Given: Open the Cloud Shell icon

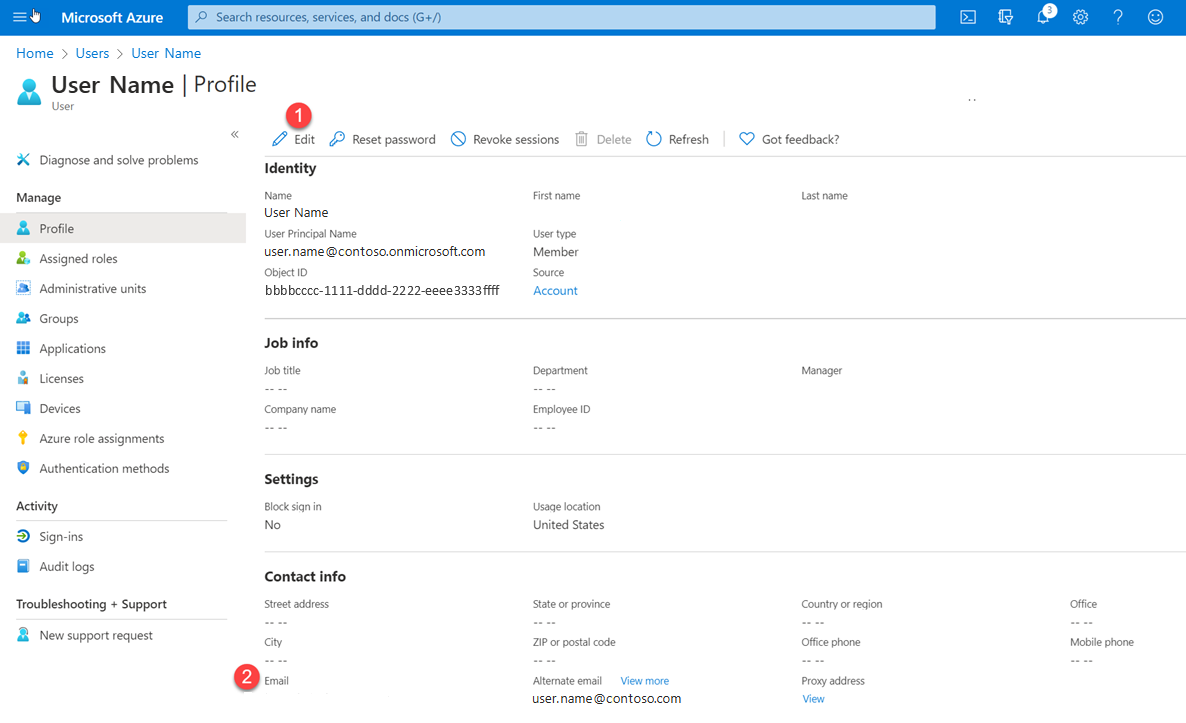Looking at the screenshot, I should click(967, 16).
